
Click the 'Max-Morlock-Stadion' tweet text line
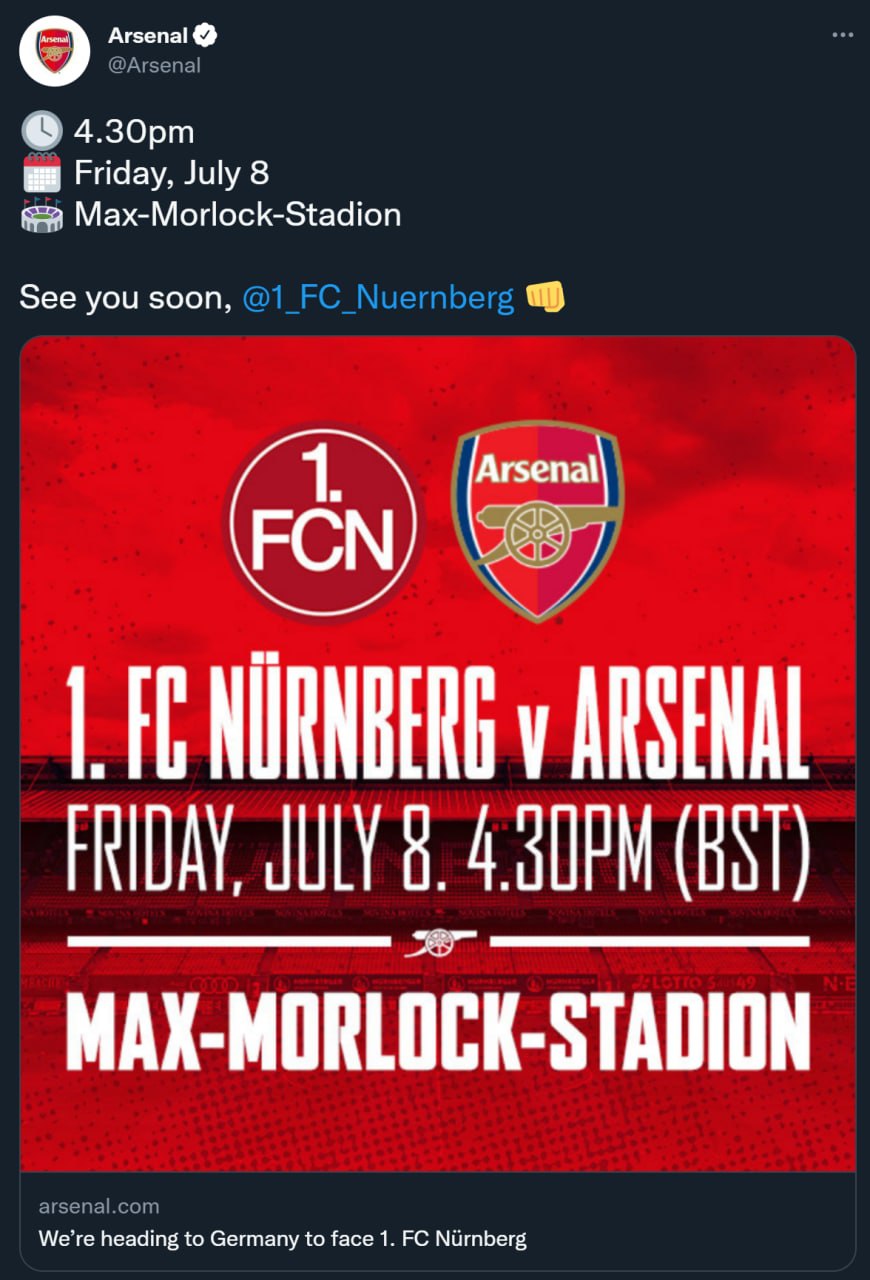[x=237, y=215]
